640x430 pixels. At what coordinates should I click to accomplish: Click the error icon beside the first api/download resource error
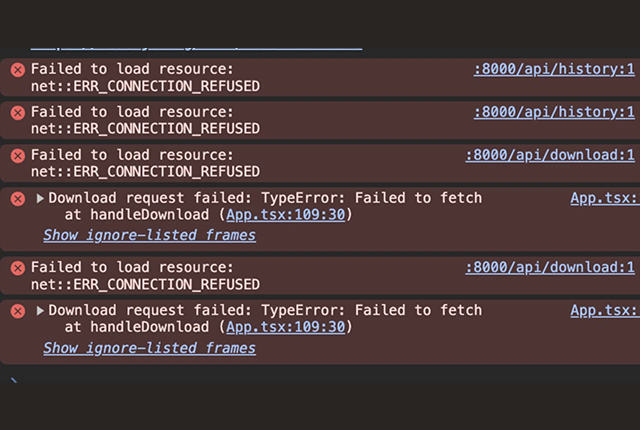17,156
